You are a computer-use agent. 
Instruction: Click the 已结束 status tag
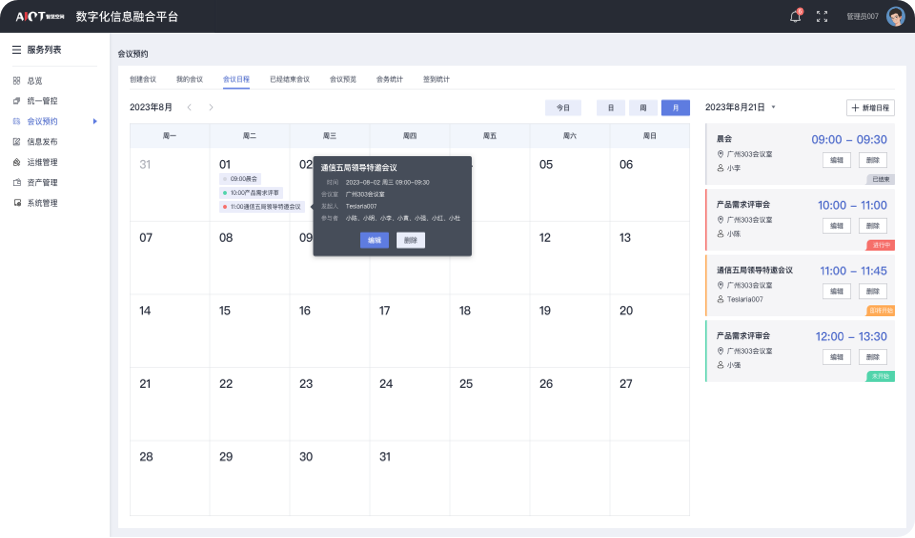coord(881,180)
